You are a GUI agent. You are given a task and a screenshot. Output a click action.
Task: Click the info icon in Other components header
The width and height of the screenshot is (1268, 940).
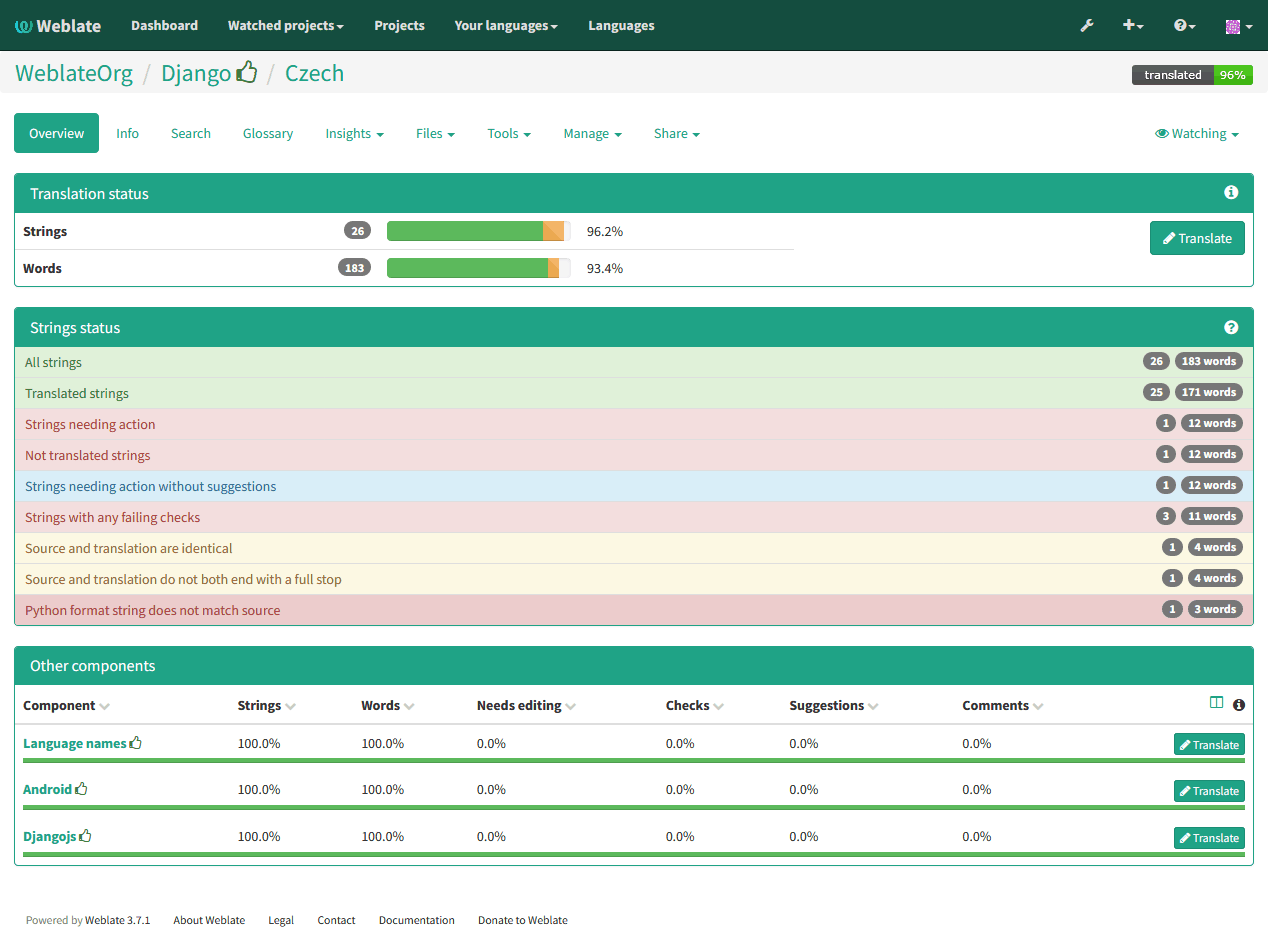tap(1239, 705)
